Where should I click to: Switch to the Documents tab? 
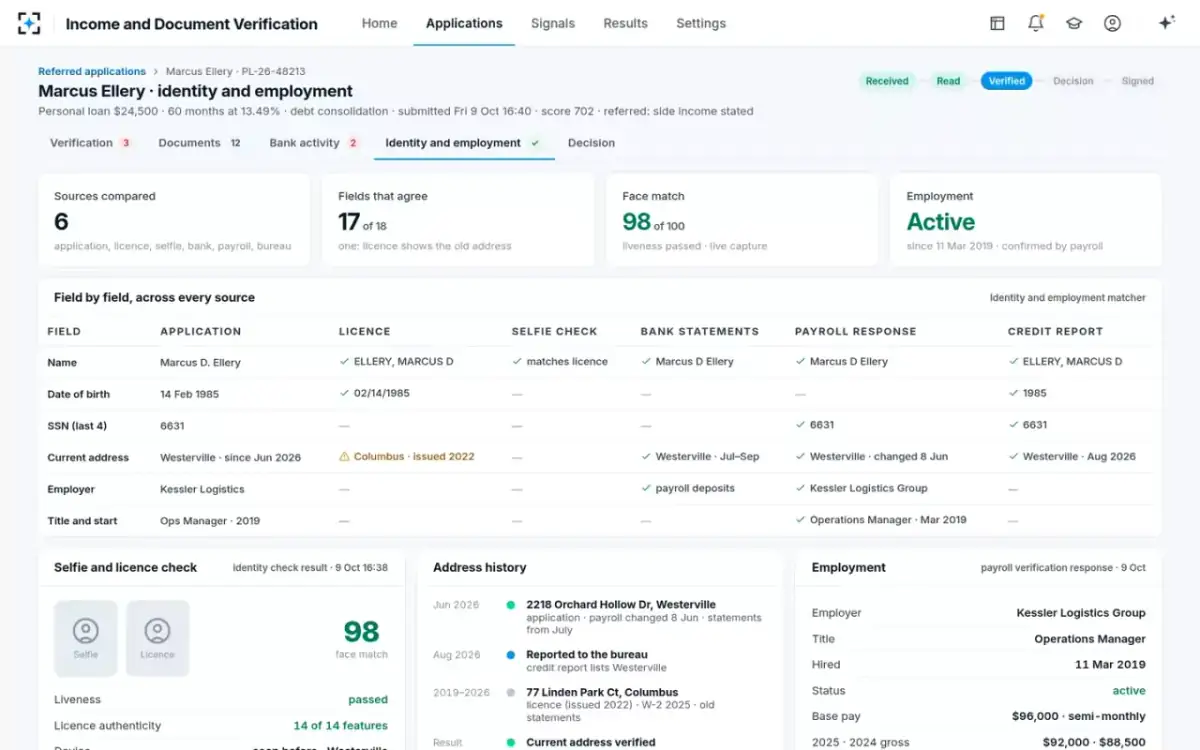click(x=200, y=143)
